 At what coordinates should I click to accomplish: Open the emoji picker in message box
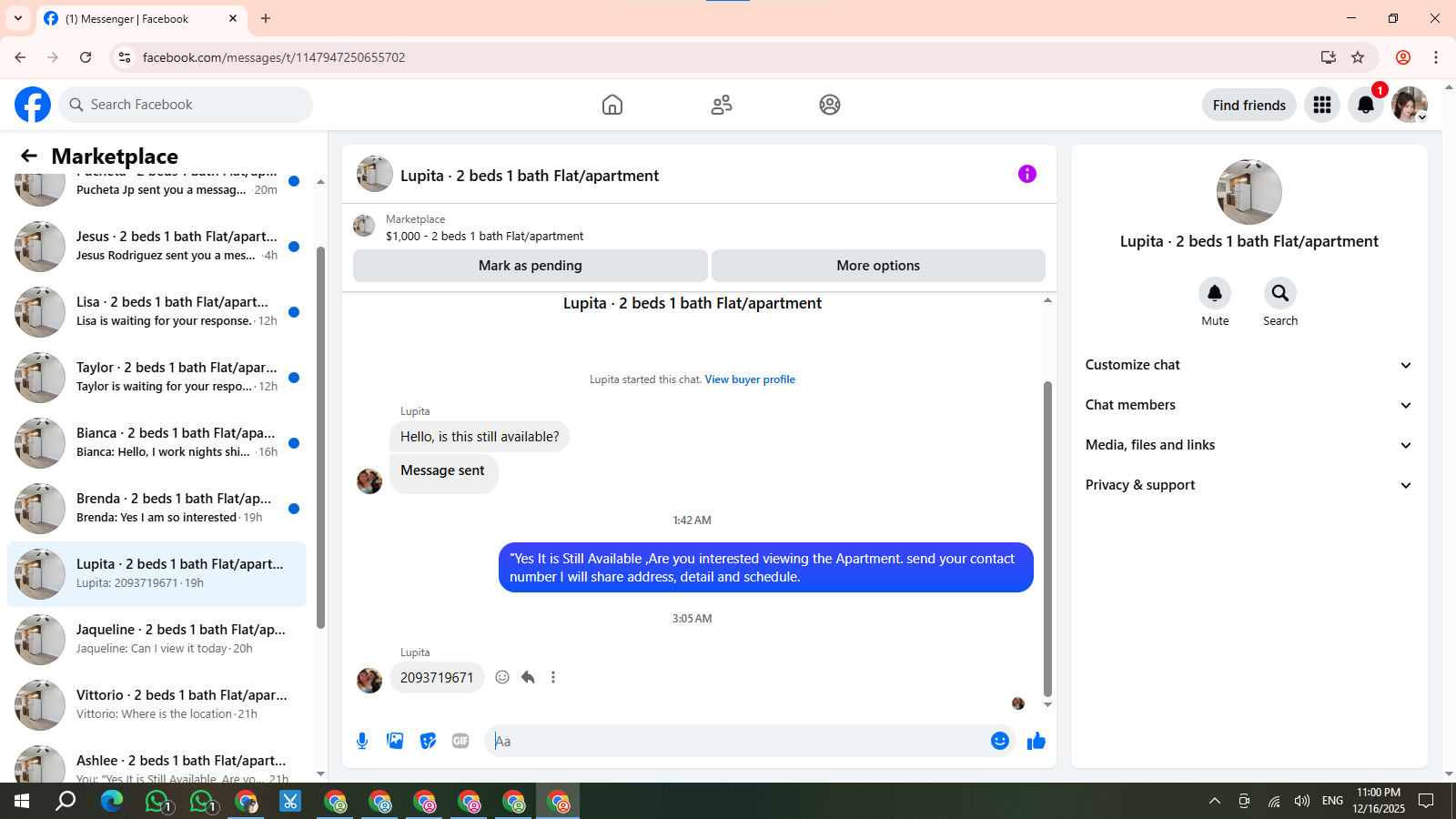click(x=1000, y=741)
